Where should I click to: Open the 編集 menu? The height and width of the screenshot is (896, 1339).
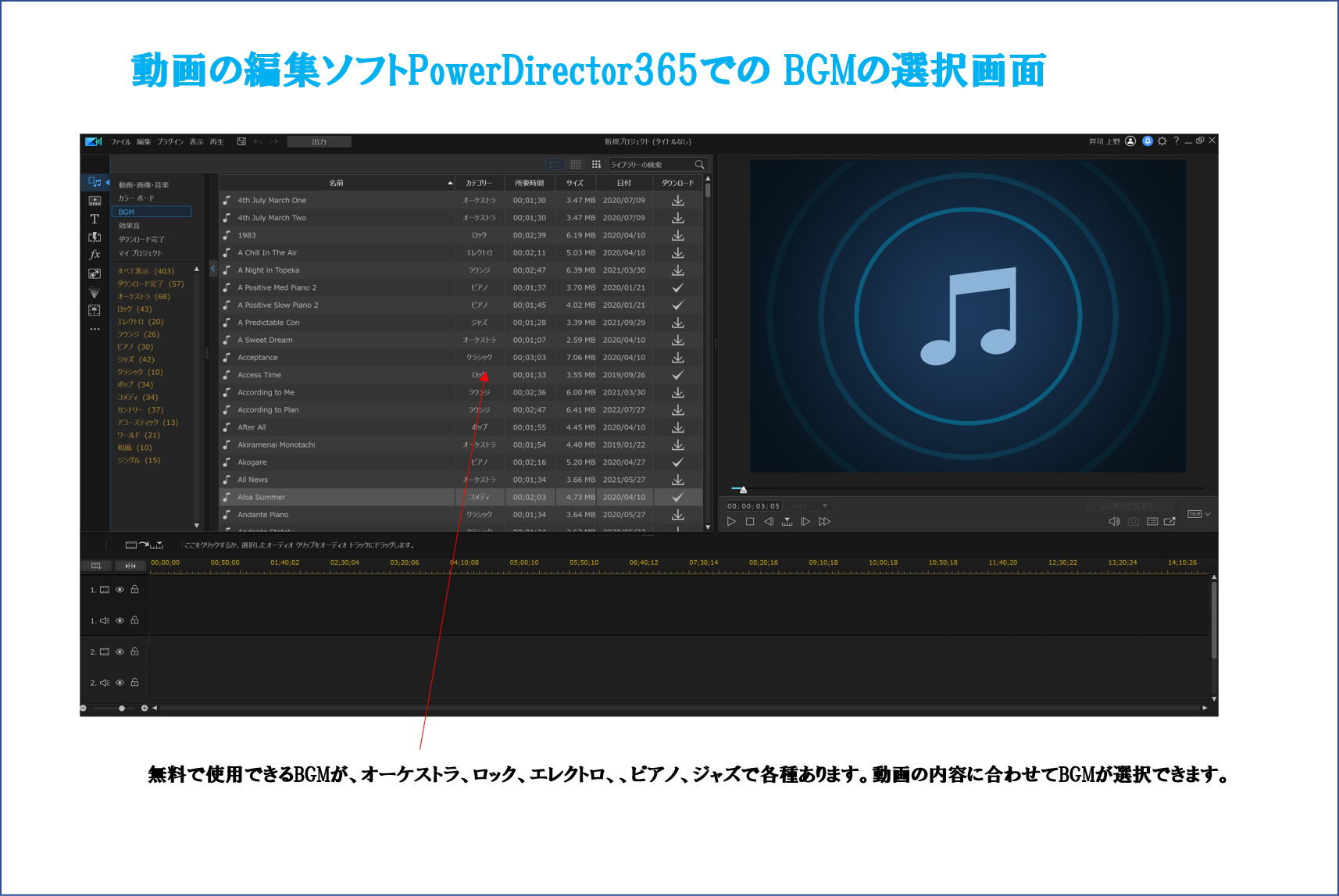click(x=144, y=141)
